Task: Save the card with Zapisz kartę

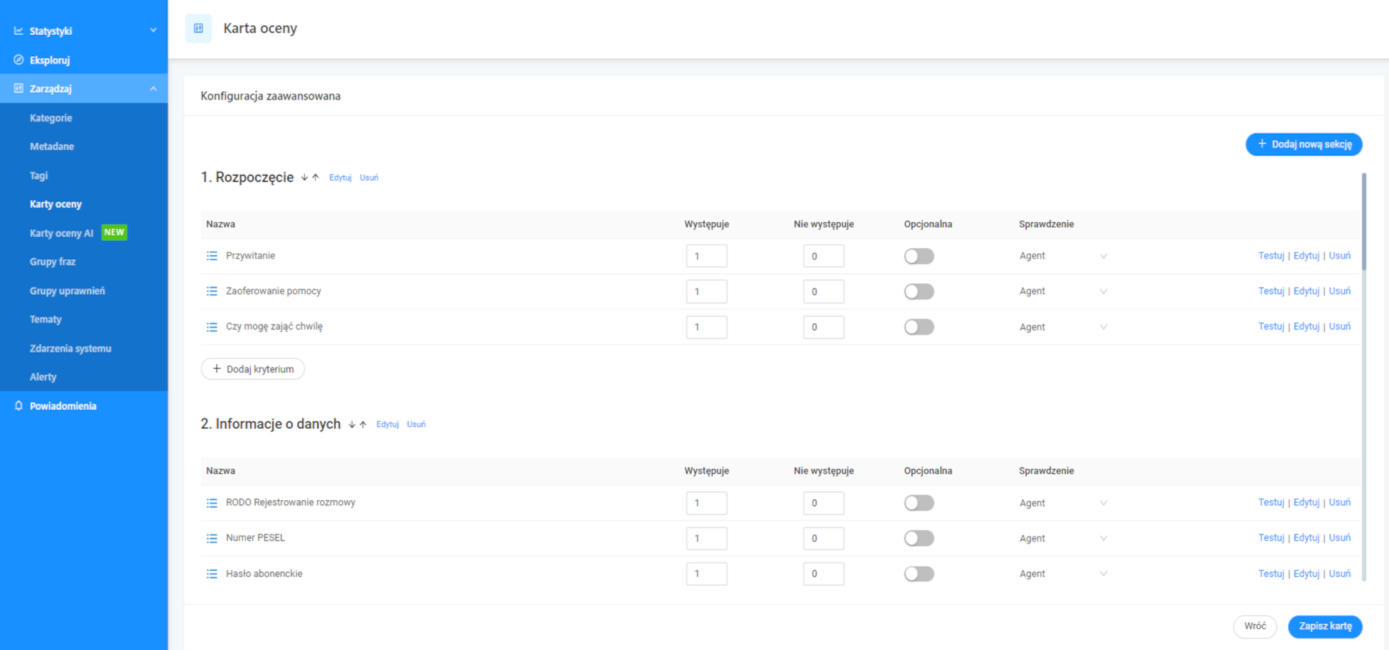Action: pos(1325,626)
